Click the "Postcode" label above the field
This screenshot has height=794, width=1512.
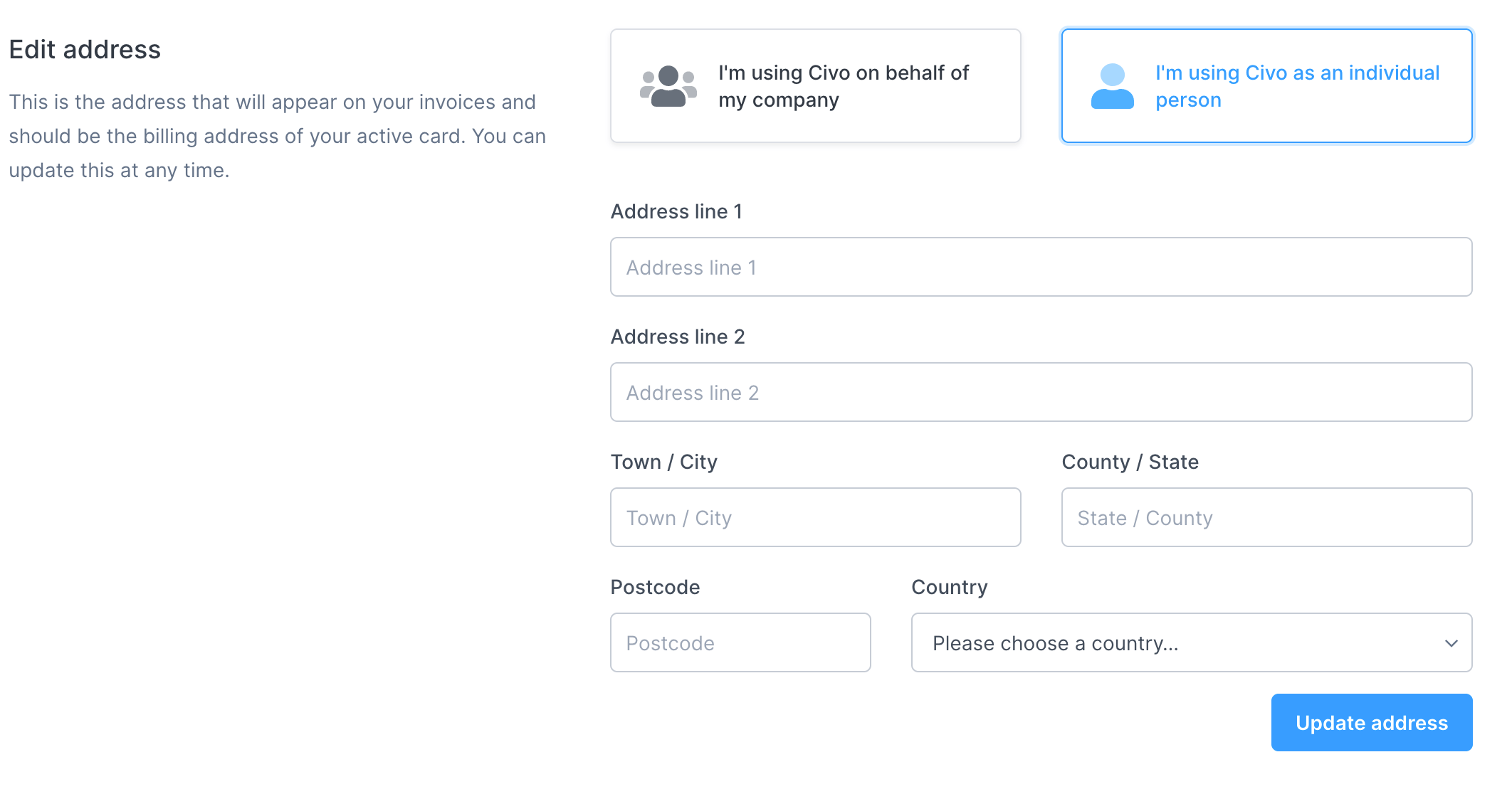655,588
